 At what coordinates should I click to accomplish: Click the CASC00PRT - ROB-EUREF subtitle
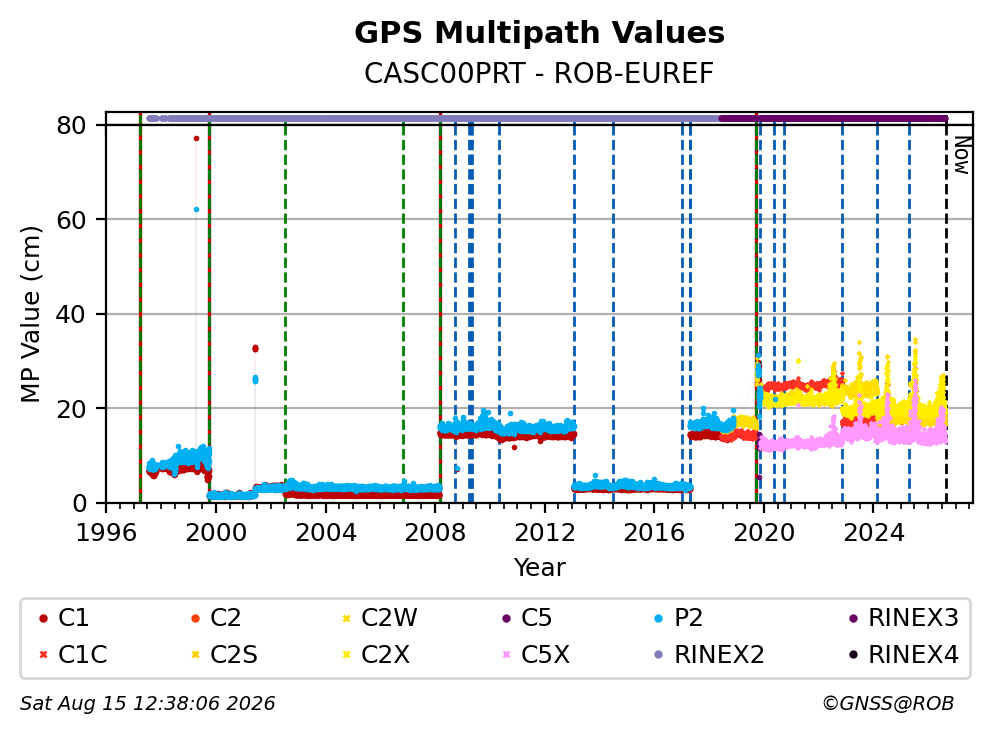click(x=539, y=73)
